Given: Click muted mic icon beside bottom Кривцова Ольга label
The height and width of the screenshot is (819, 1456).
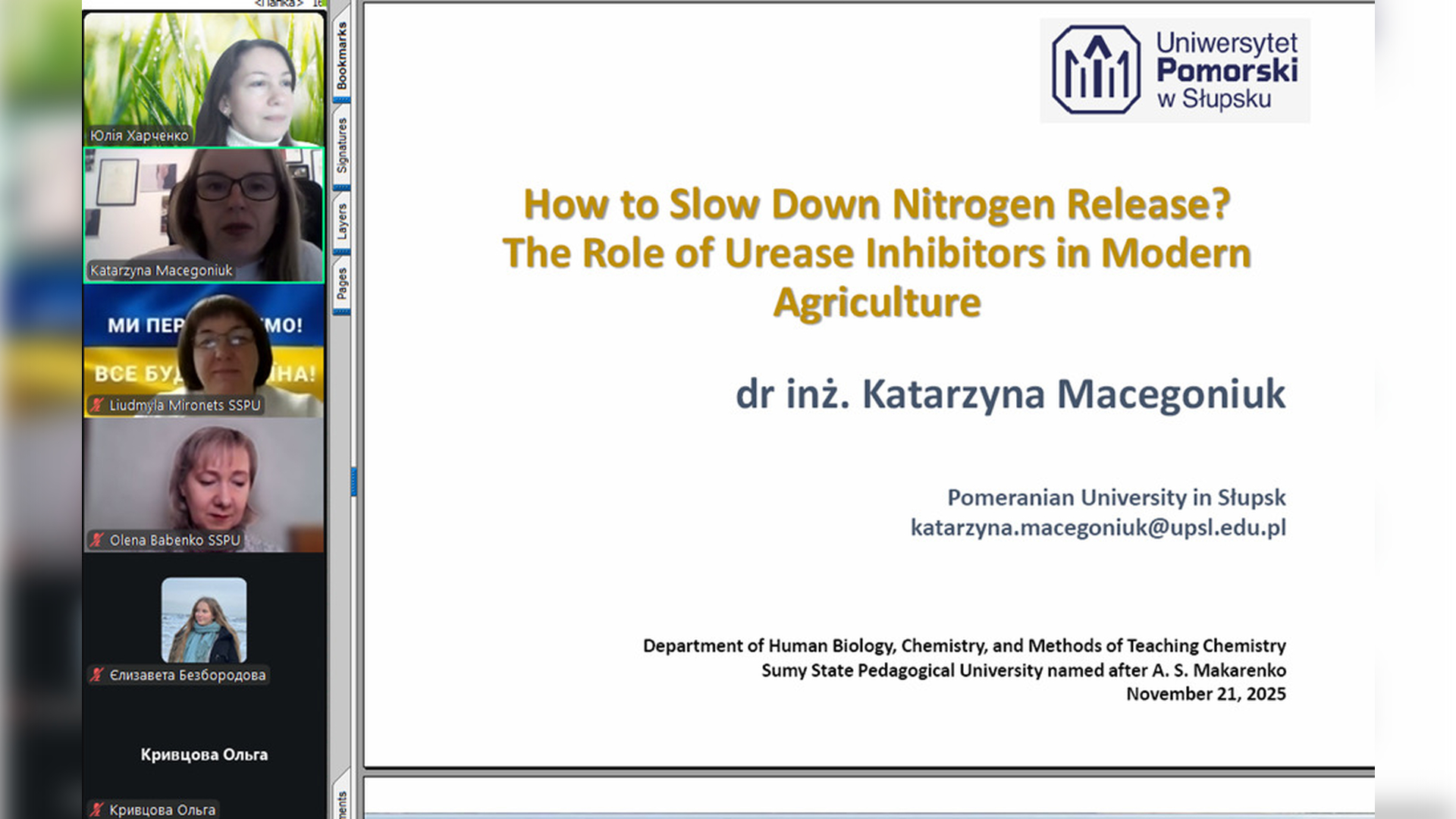Looking at the screenshot, I should 97,809.
